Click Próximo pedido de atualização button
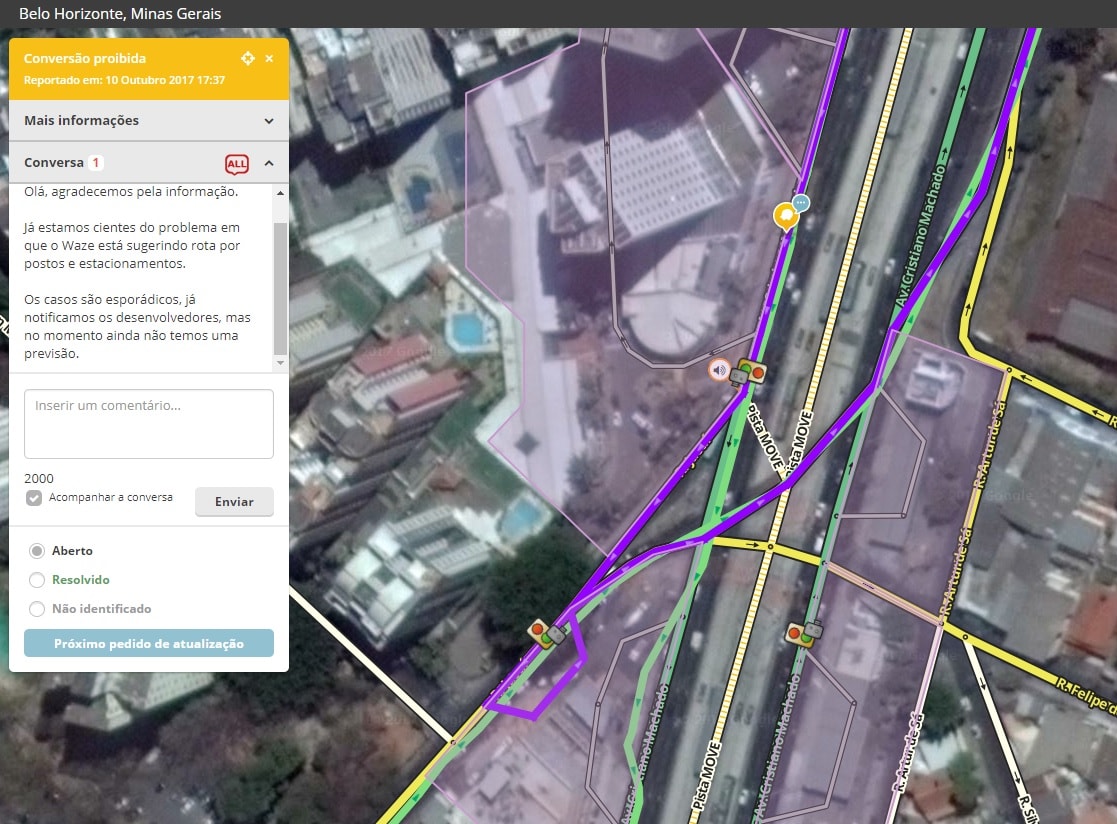Screen dimensions: 1117x824 click(x=149, y=643)
